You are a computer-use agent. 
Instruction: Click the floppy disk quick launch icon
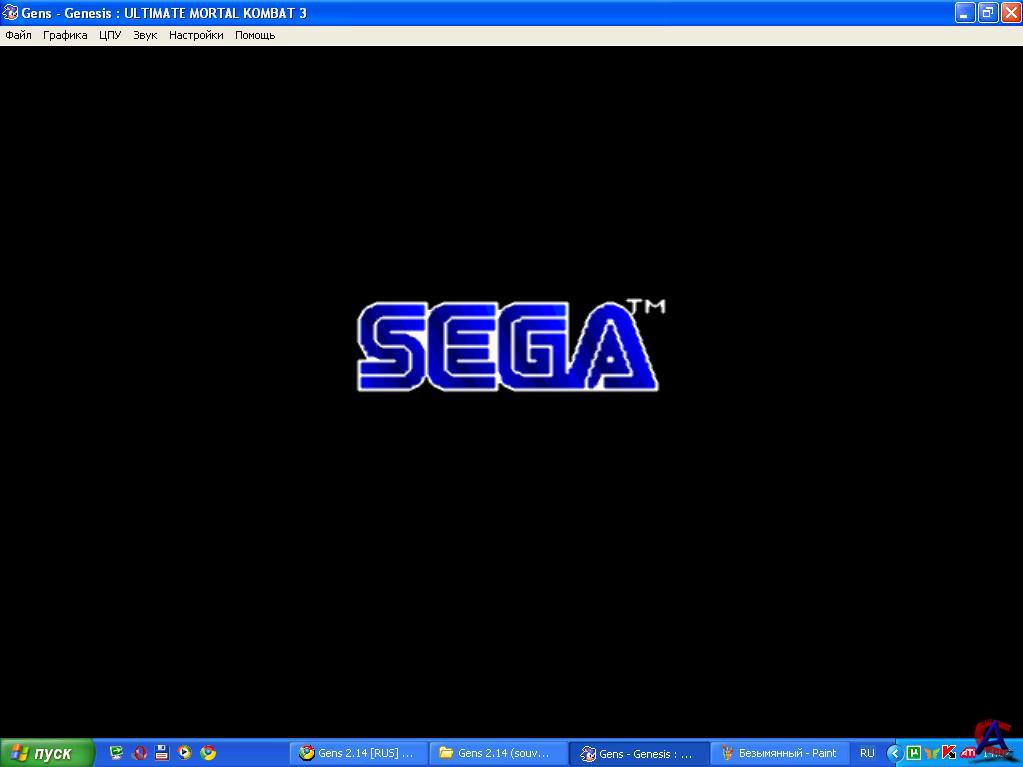(x=162, y=753)
